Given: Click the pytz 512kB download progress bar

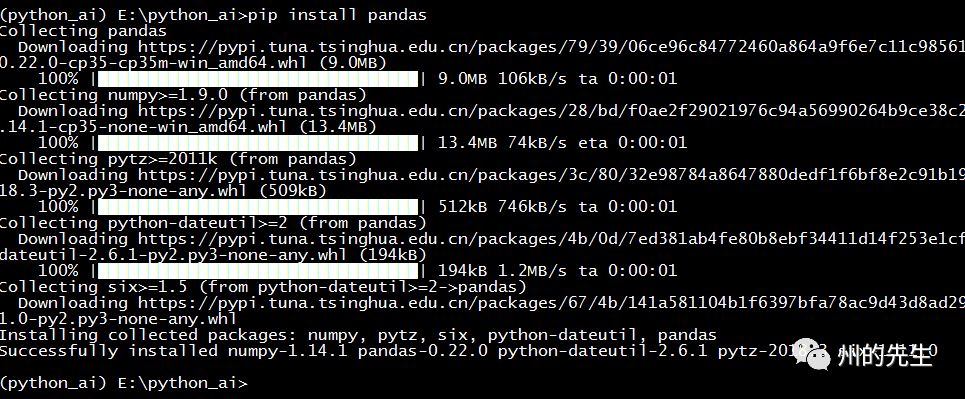Looking at the screenshot, I should pyautogui.click(x=258, y=207).
